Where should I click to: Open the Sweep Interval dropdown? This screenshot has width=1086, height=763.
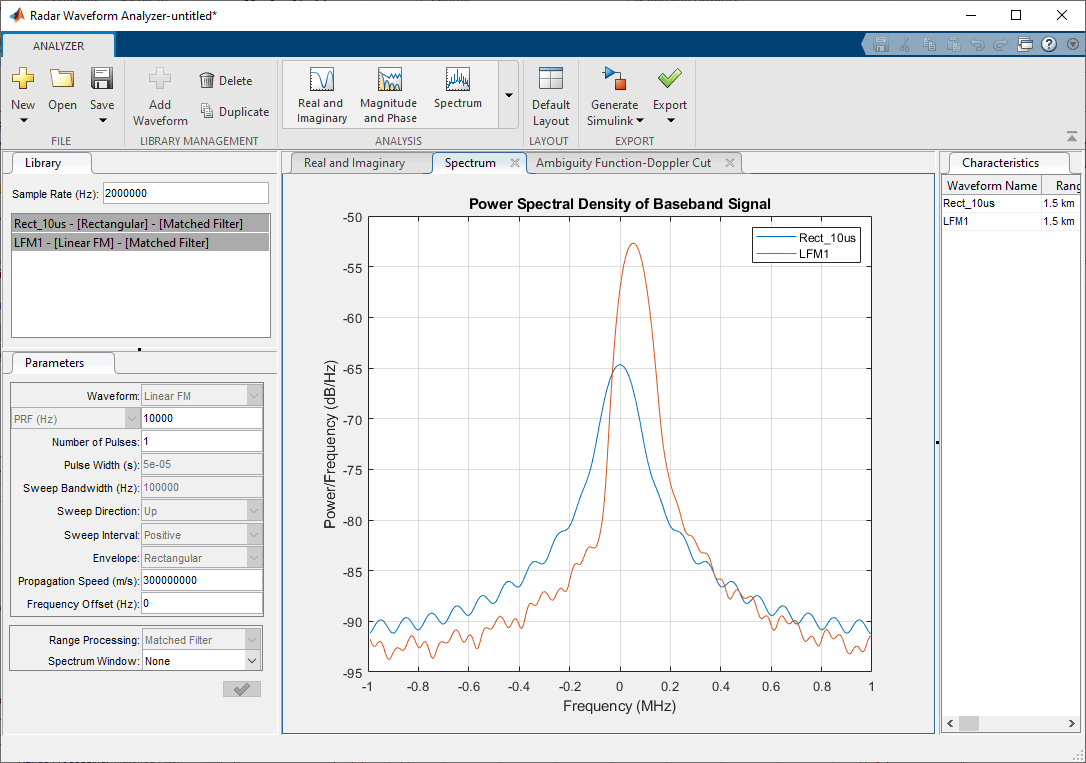pos(254,535)
